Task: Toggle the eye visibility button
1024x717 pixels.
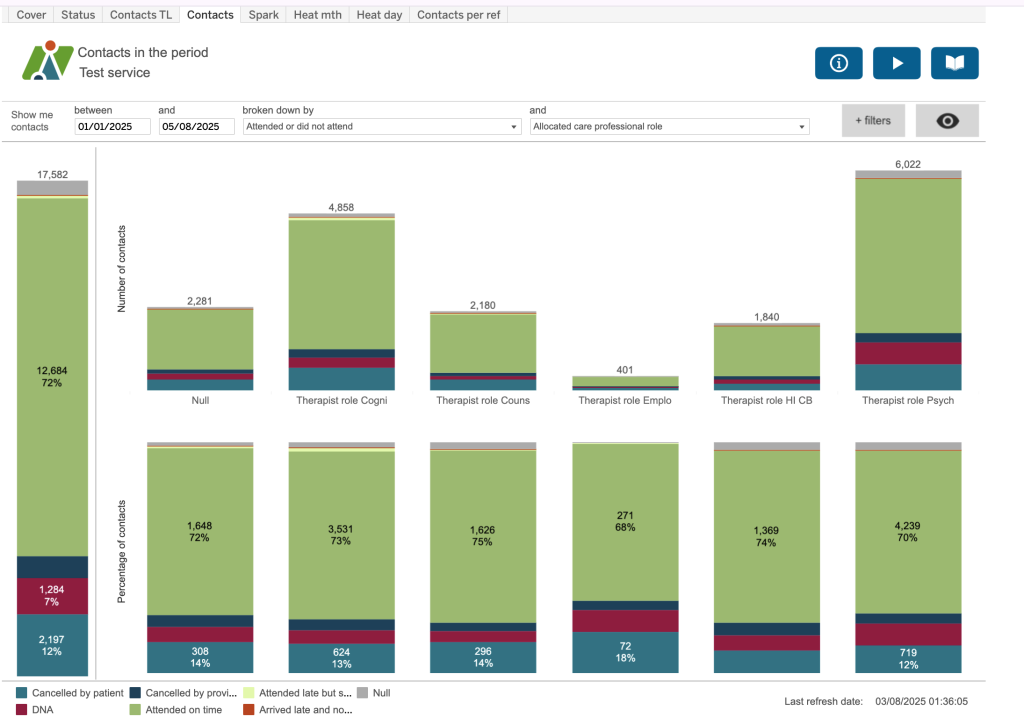Action: point(946,120)
